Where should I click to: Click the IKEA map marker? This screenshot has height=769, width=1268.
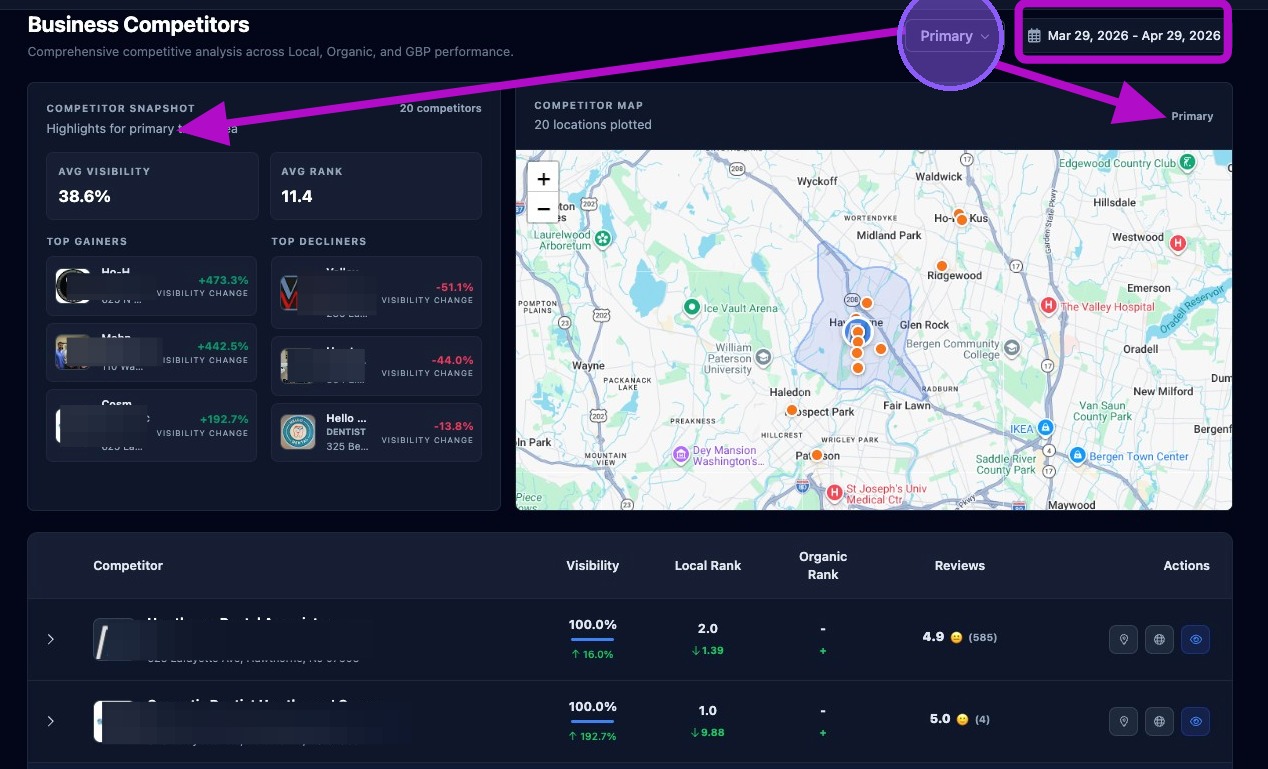(1046, 427)
